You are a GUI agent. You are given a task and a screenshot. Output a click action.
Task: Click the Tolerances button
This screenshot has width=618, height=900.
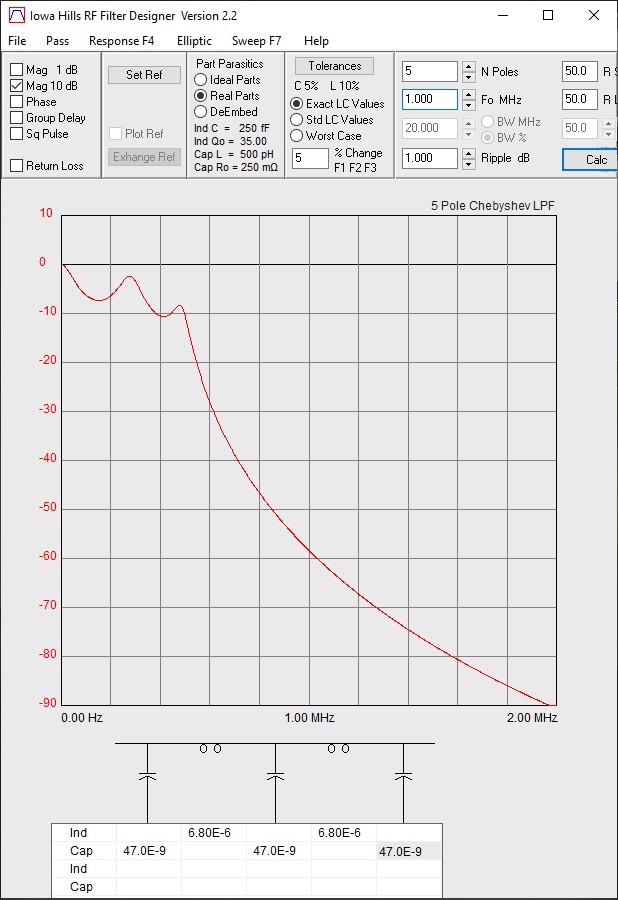(335, 66)
